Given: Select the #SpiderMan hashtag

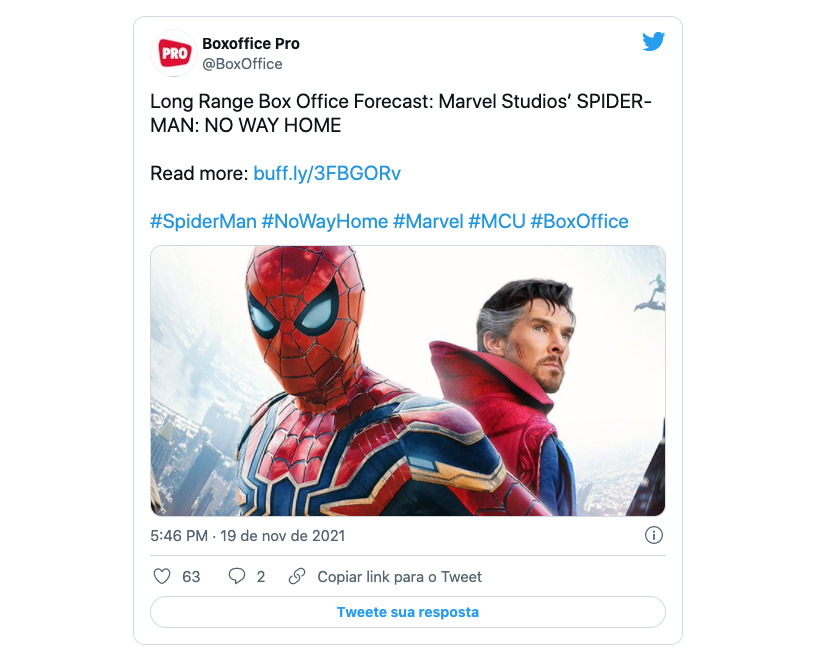Looking at the screenshot, I should (203, 221).
